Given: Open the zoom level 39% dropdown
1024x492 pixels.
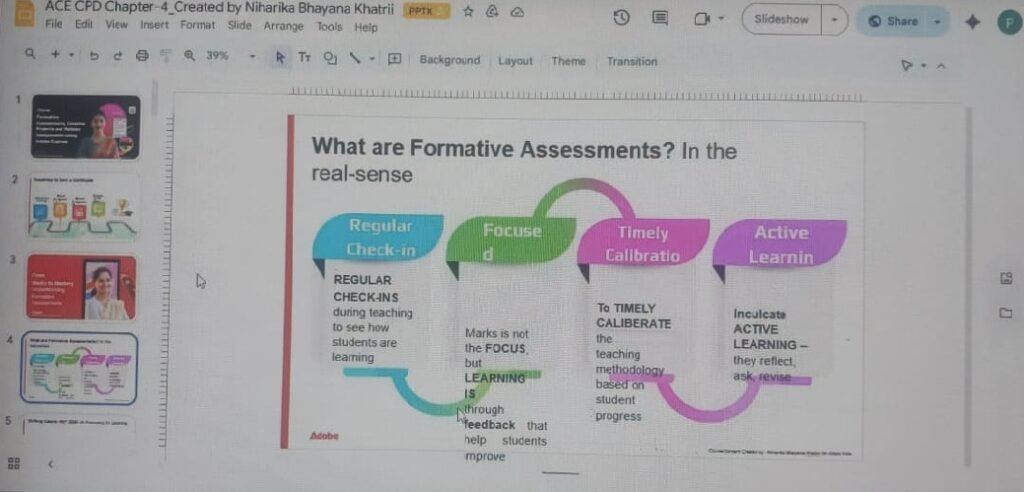Looking at the screenshot, I should point(252,57).
